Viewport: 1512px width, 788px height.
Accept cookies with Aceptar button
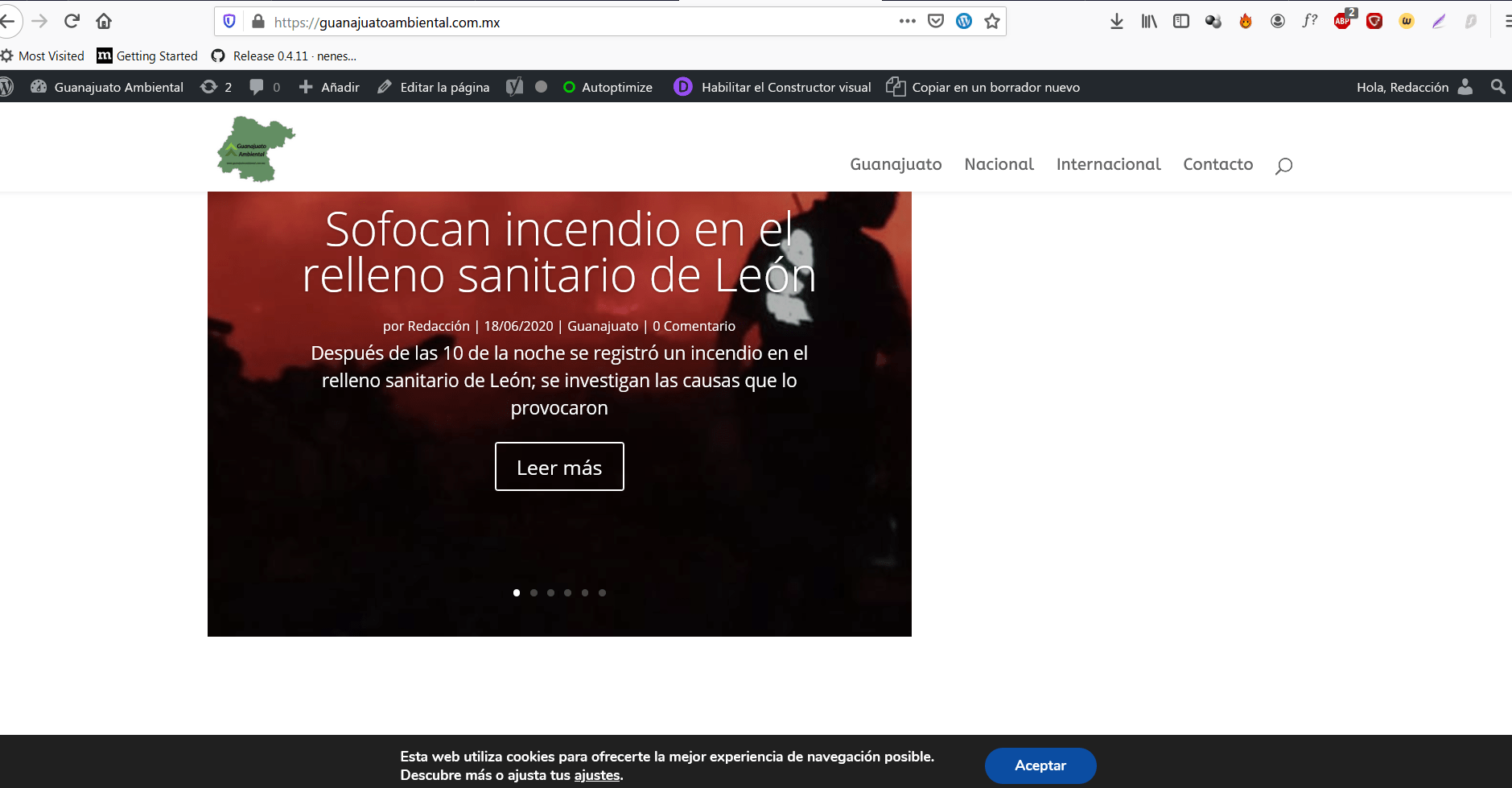(x=1040, y=765)
